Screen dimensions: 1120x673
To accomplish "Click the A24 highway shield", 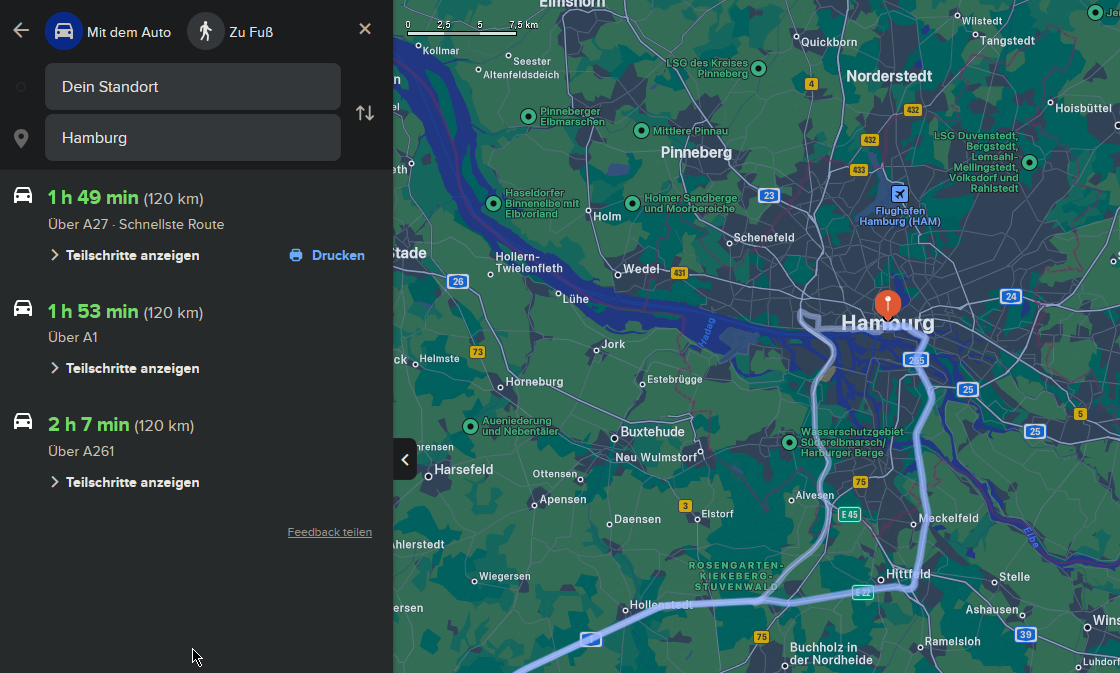I will (1010, 296).
